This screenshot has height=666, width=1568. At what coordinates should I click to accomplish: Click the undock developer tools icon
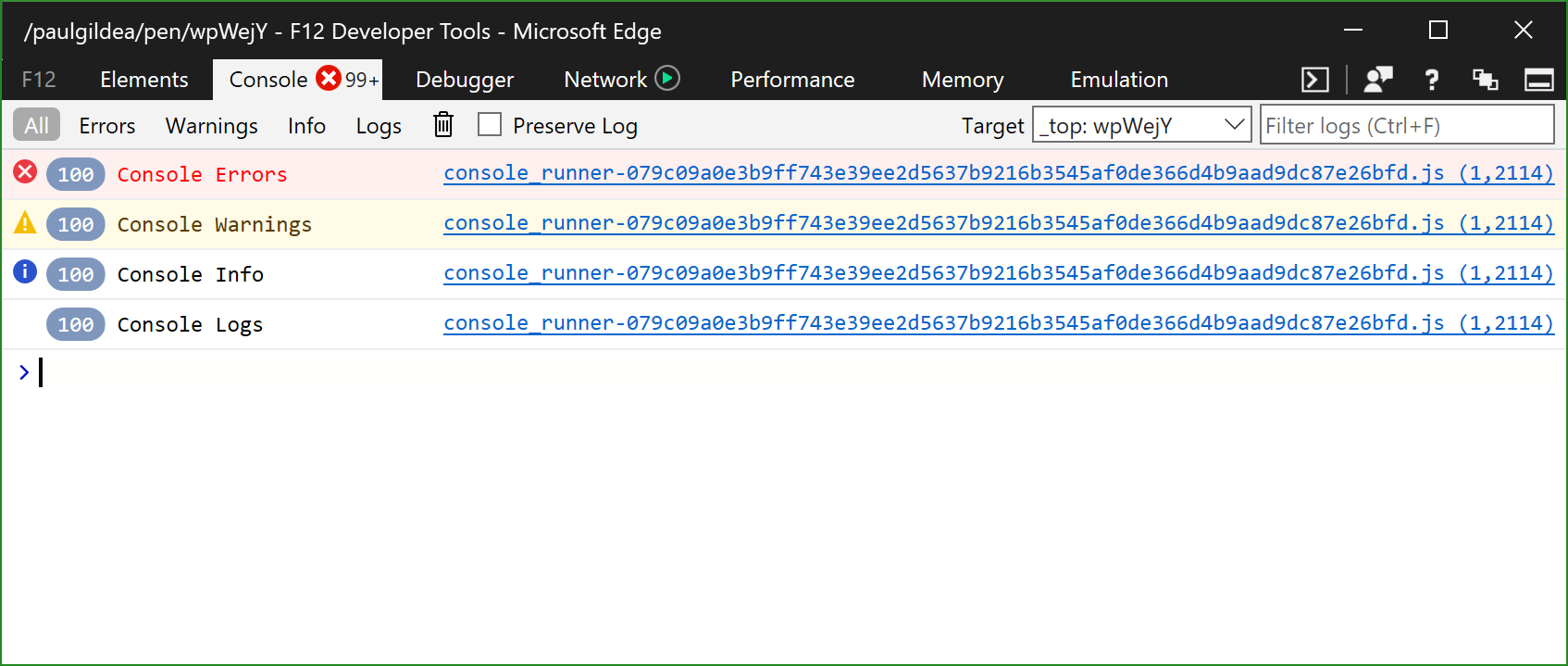click(x=1486, y=80)
